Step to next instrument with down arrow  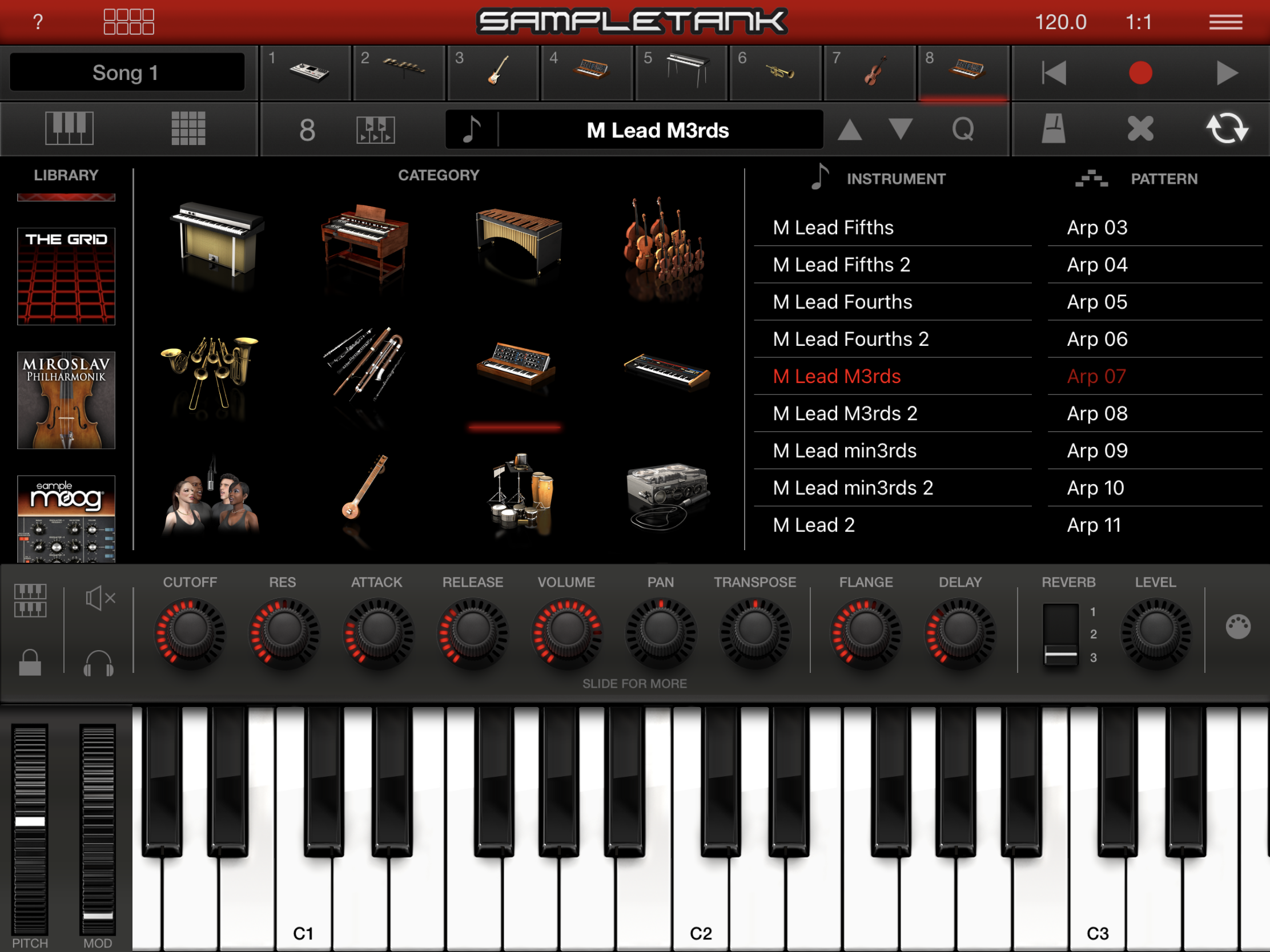coord(901,130)
